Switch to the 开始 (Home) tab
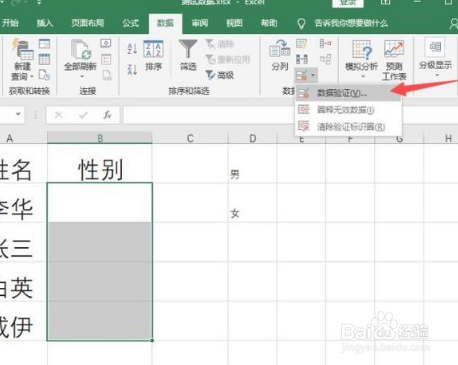This screenshot has height=365, width=458. pyautogui.click(x=10, y=23)
